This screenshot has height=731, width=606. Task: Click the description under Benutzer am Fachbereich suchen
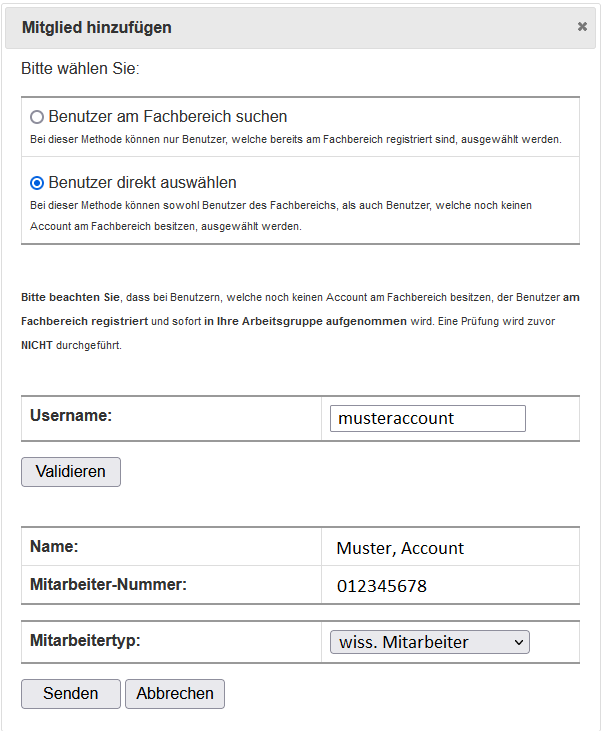(x=295, y=139)
